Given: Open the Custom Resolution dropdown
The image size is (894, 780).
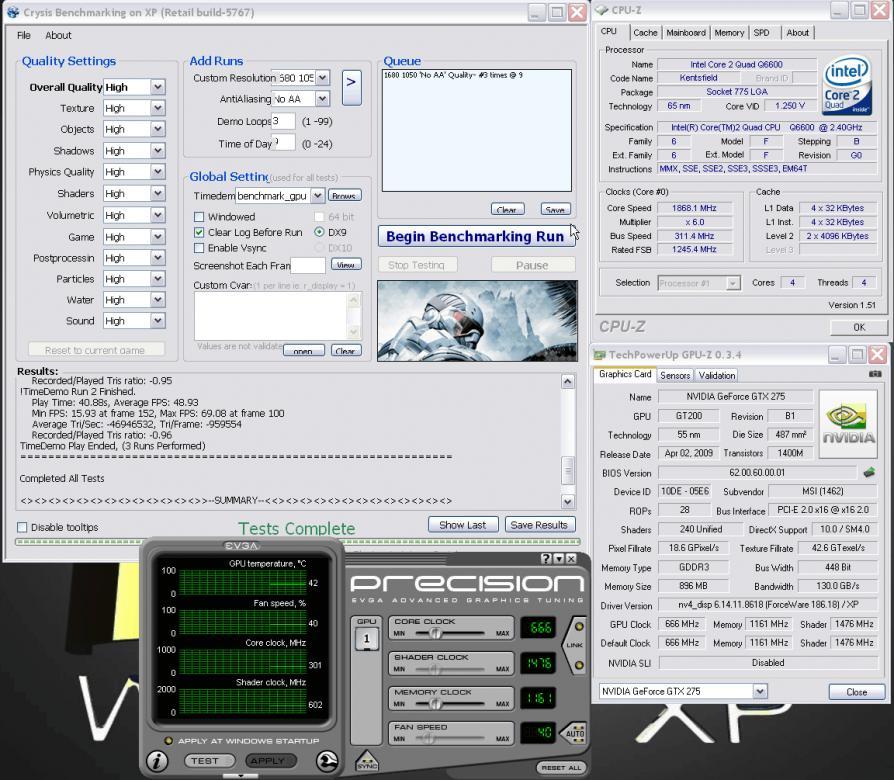Looking at the screenshot, I should tap(322, 78).
